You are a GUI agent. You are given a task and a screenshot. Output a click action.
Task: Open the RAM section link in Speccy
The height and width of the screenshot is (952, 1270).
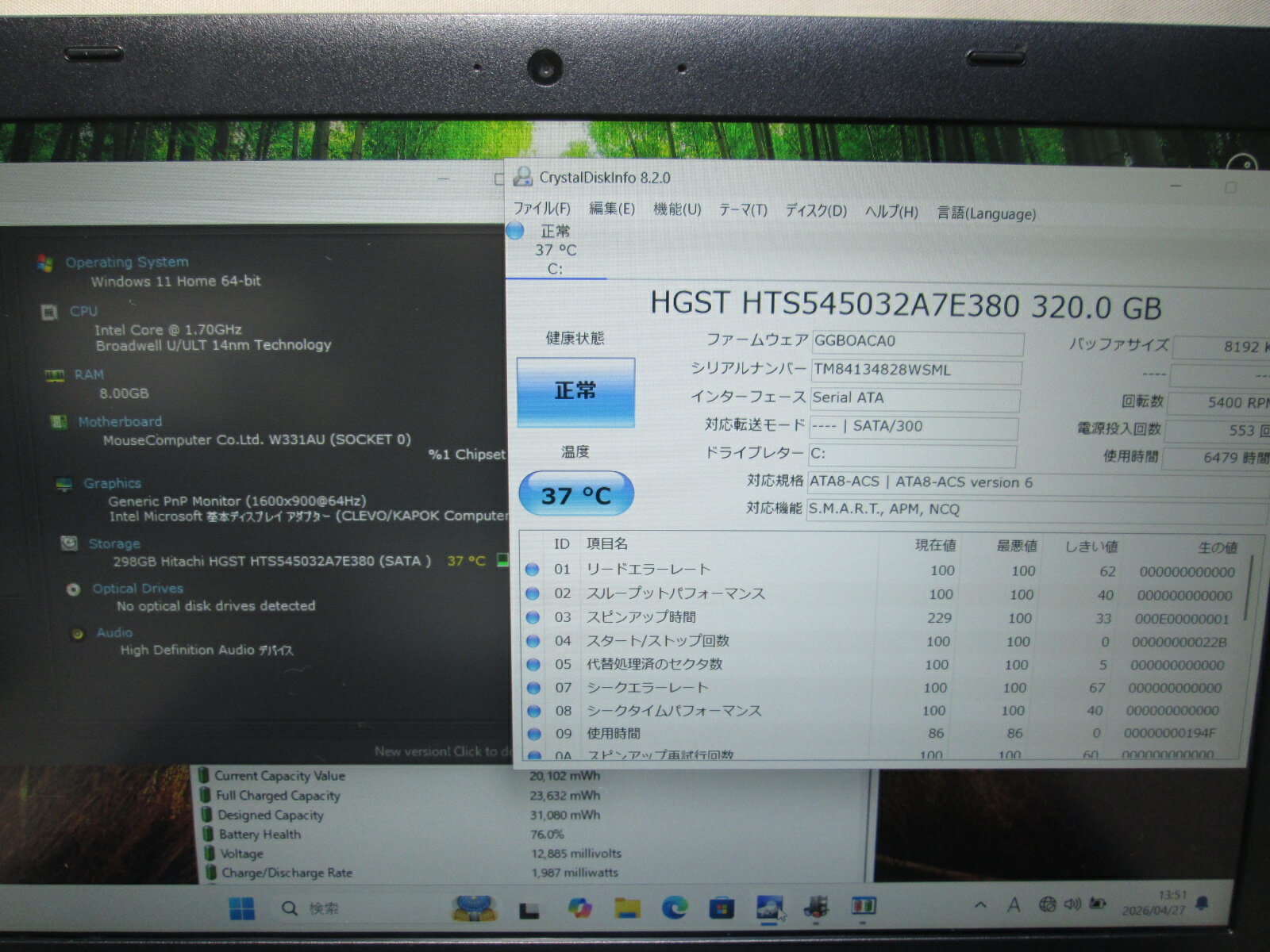tap(89, 374)
